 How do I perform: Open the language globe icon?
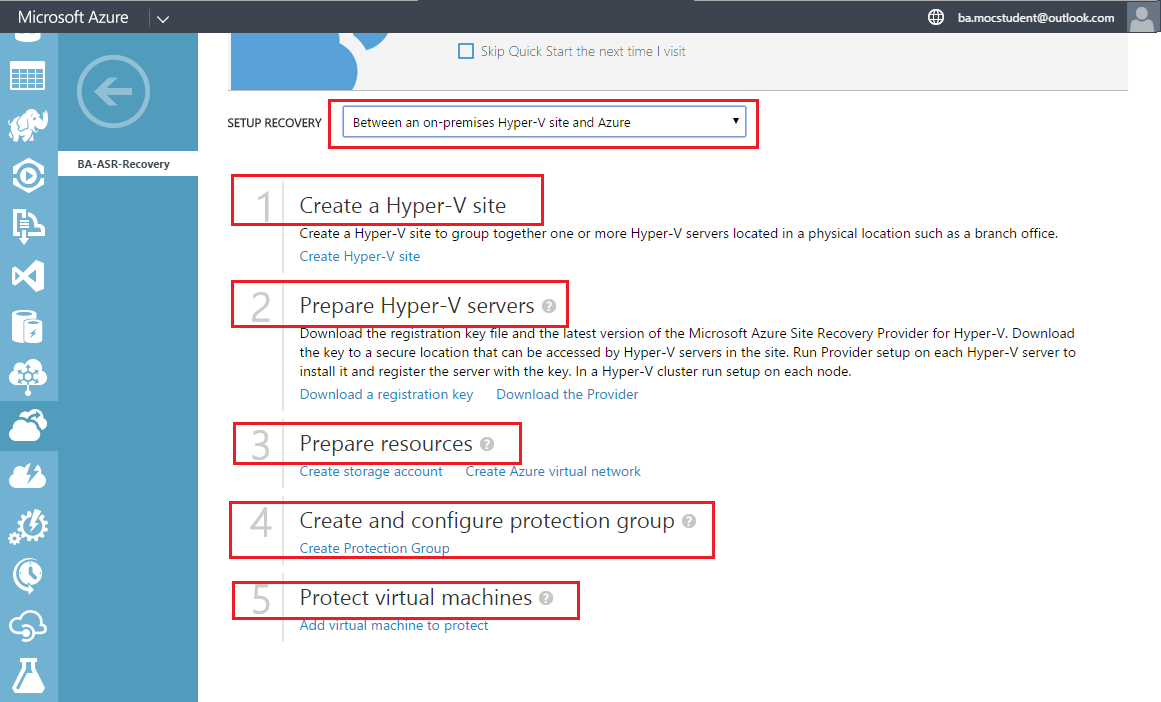(x=936, y=17)
